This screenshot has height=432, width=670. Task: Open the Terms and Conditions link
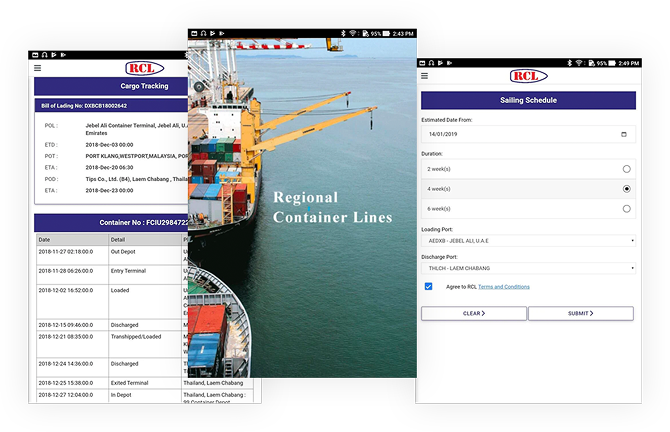coord(504,287)
